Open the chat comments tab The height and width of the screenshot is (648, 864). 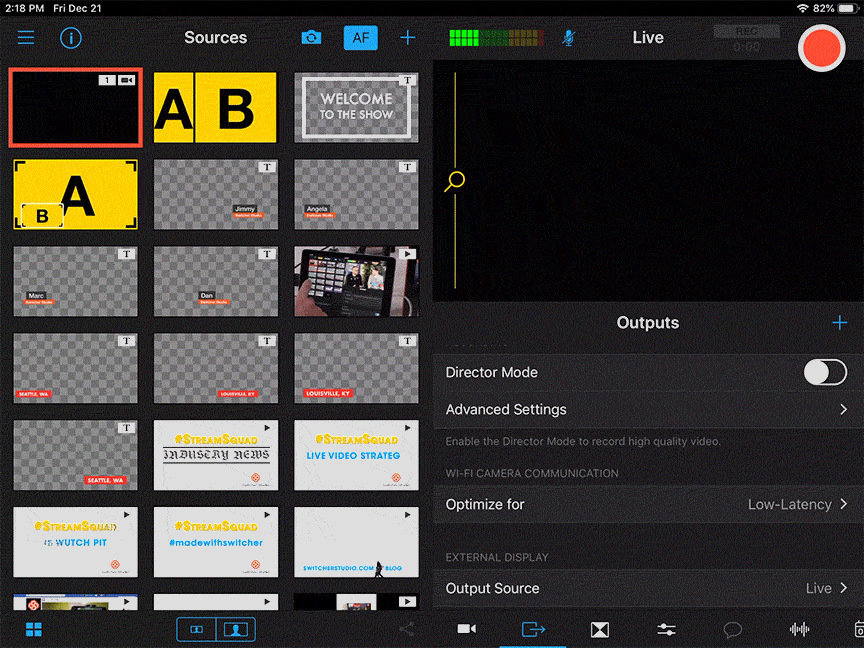733,629
